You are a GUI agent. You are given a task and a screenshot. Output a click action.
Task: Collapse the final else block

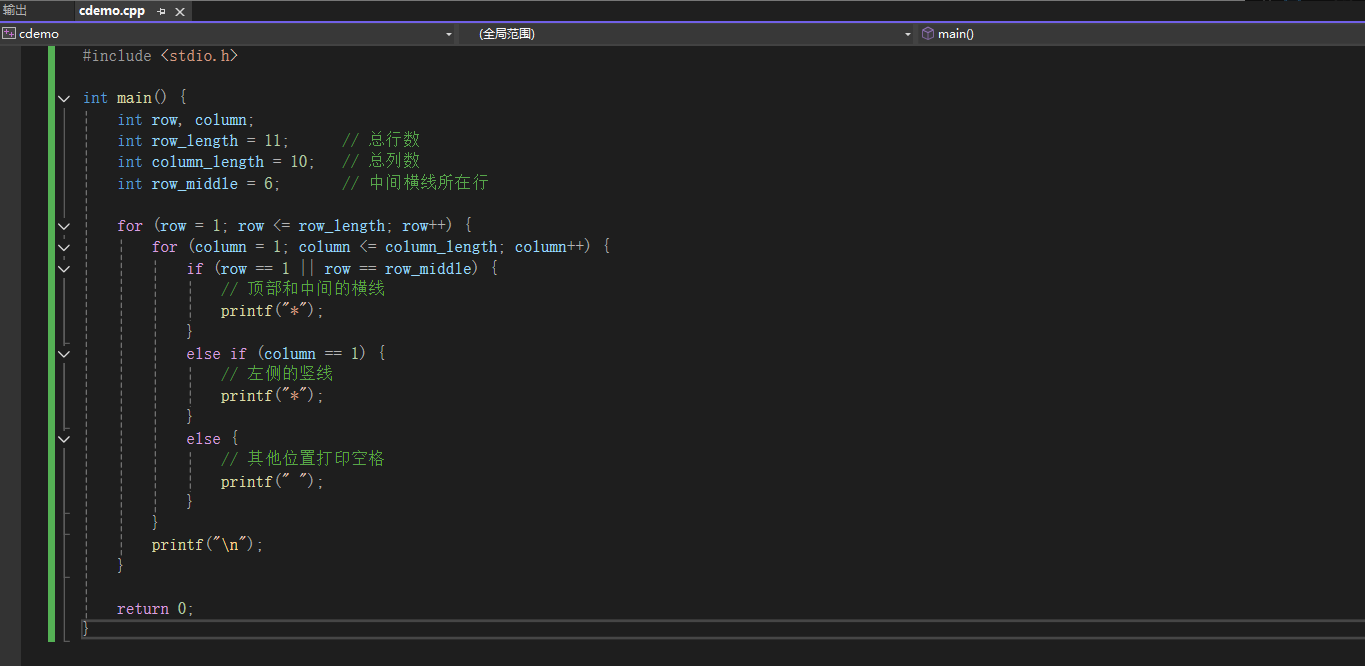tap(64, 439)
